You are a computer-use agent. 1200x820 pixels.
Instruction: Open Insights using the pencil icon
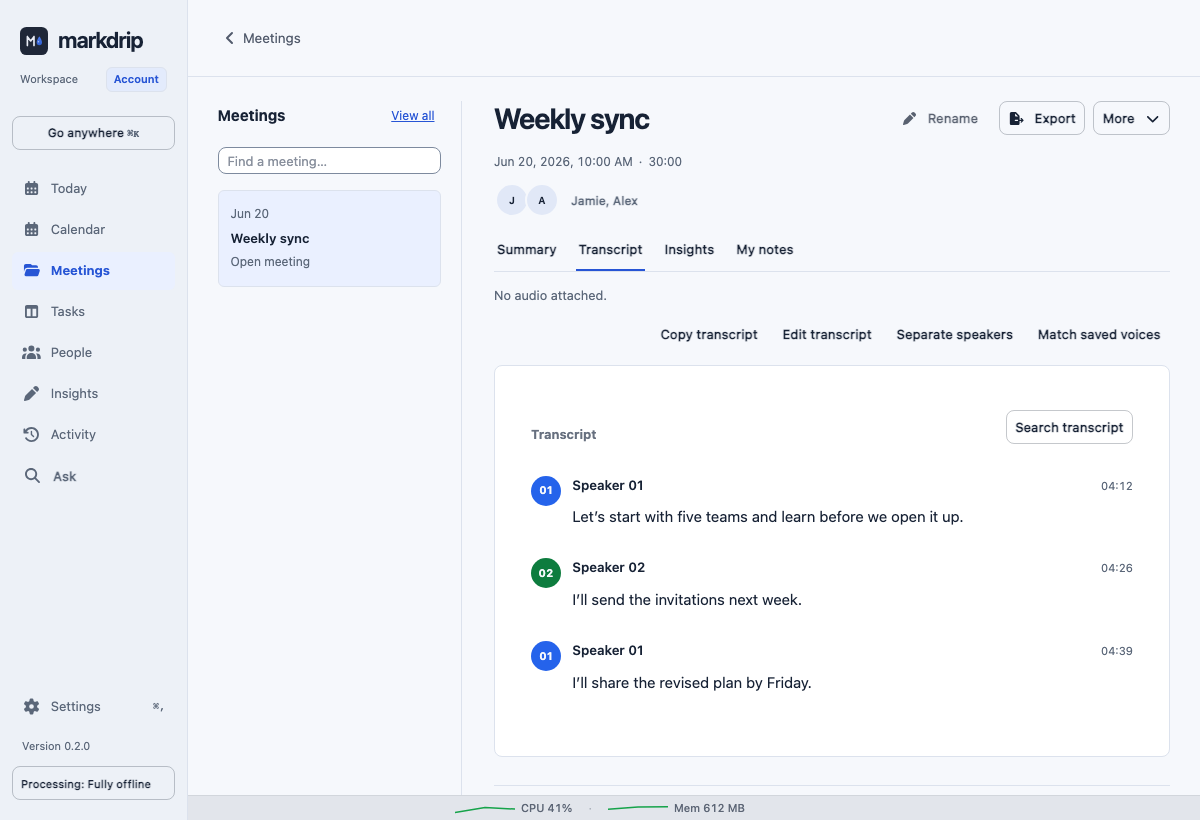tap(32, 393)
